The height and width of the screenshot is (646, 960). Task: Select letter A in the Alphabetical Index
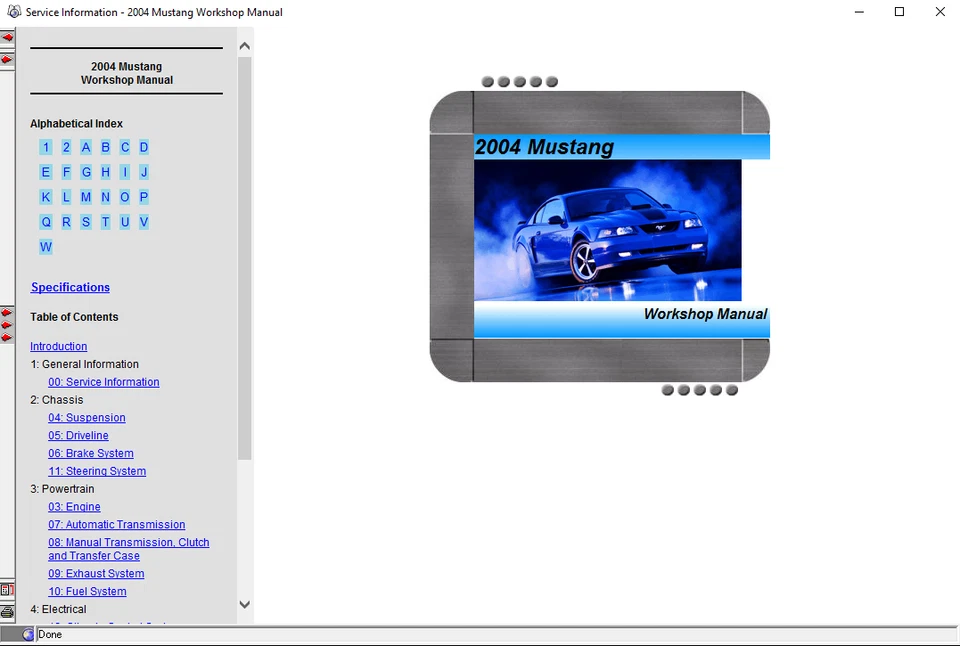pos(85,147)
